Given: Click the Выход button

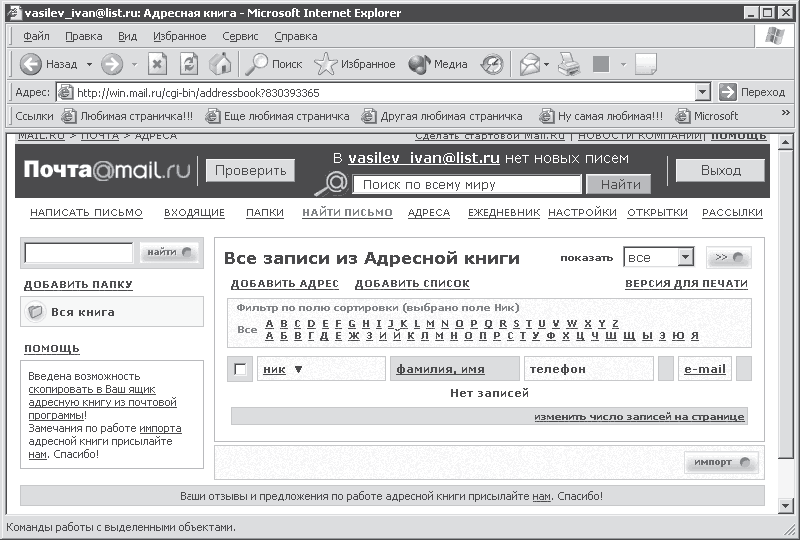Looking at the screenshot, I should tap(720, 170).
